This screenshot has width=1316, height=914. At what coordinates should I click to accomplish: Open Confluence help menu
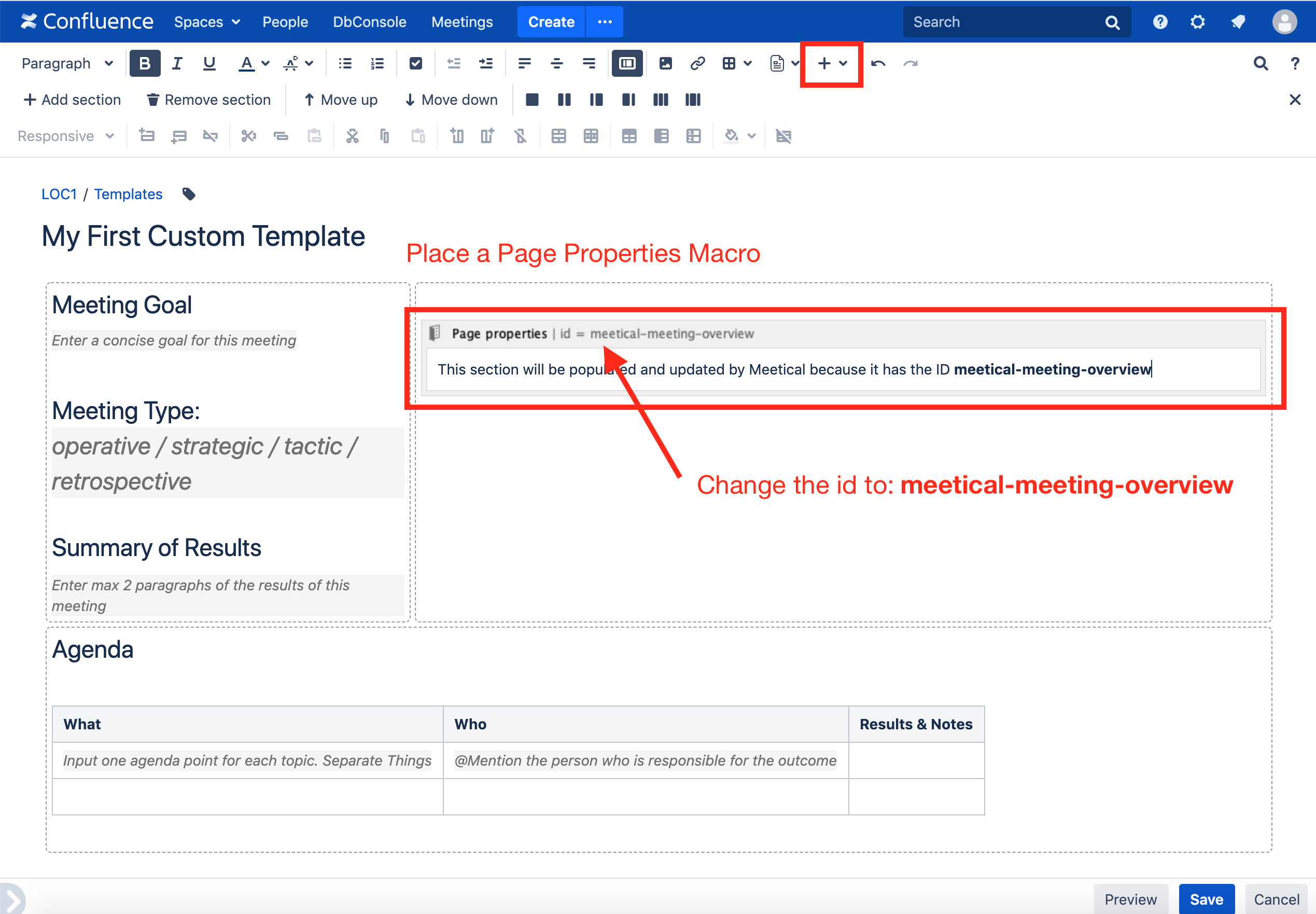pyautogui.click(x=1160, y=22)
